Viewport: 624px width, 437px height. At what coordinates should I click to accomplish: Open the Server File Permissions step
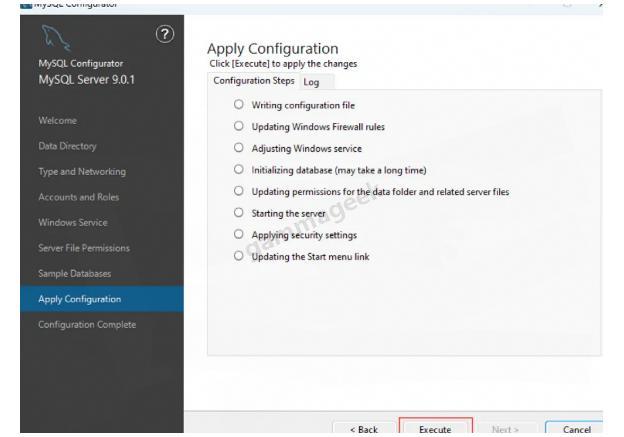point(84,248)
